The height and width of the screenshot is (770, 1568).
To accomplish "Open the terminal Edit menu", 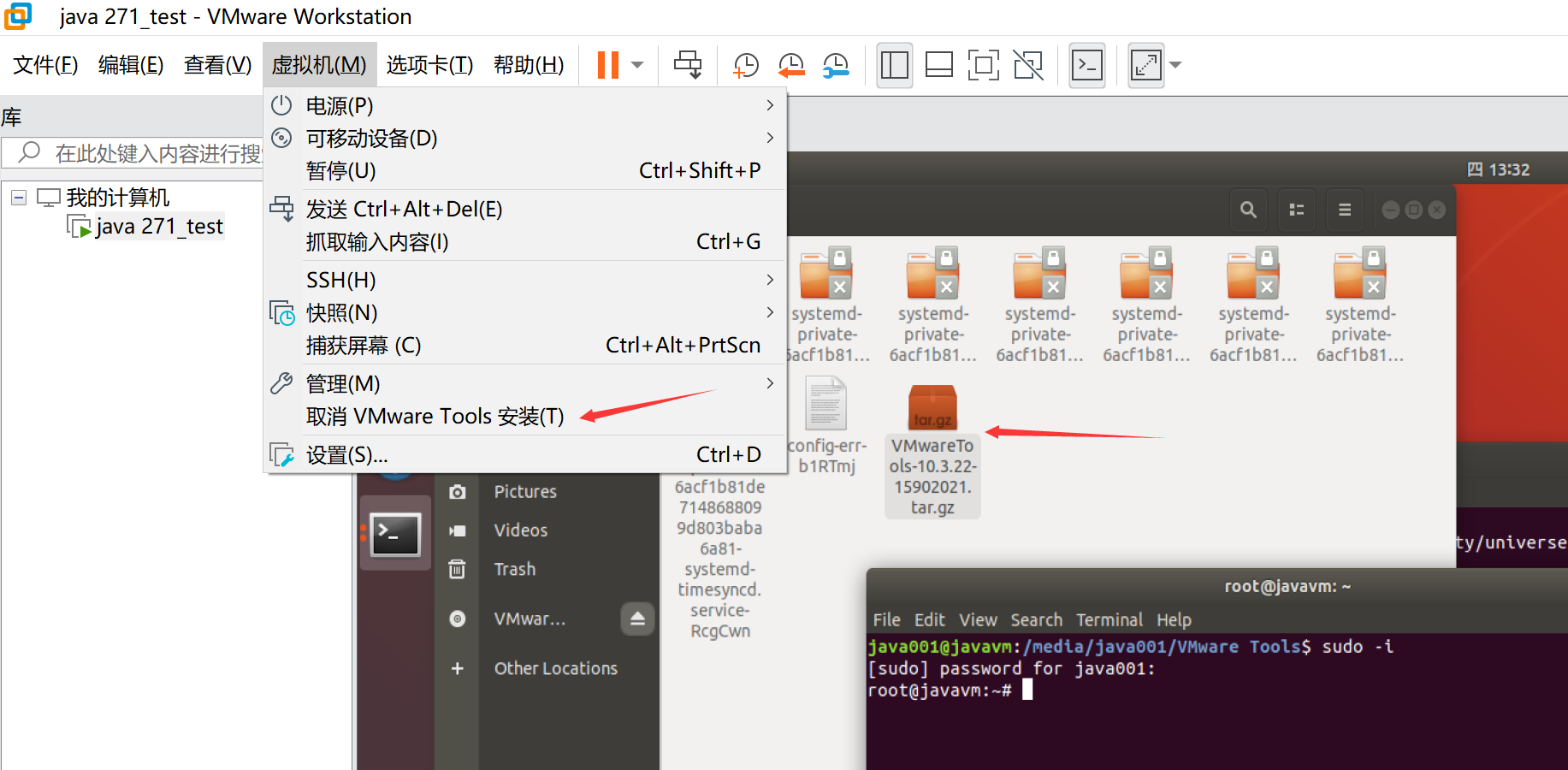I will (x=930, y=620).
